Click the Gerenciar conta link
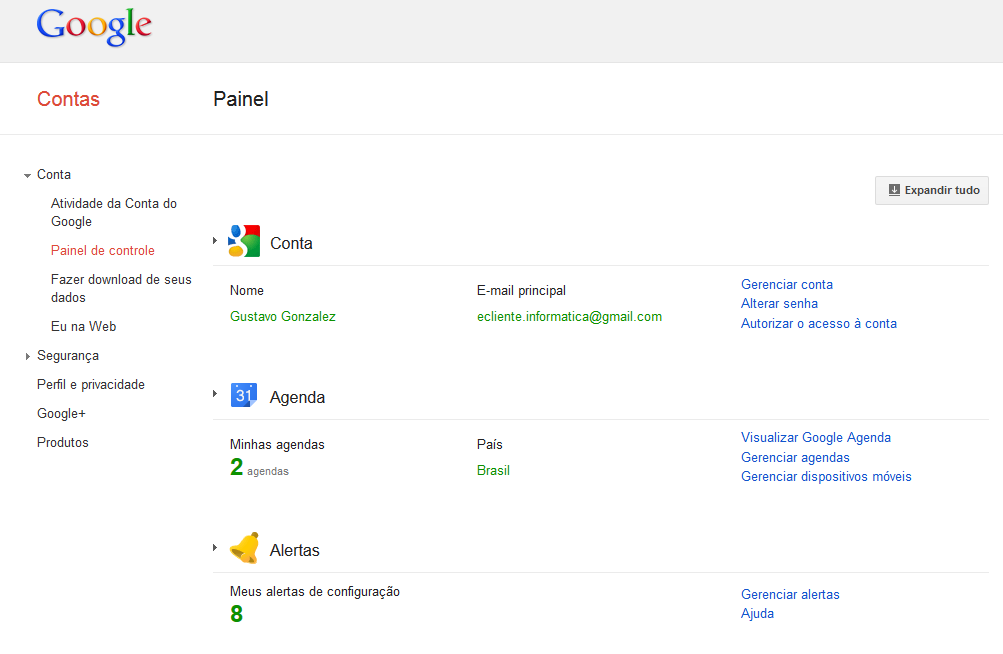The height and width of the screenshot is (654, 1003). (x=787, y=284)
